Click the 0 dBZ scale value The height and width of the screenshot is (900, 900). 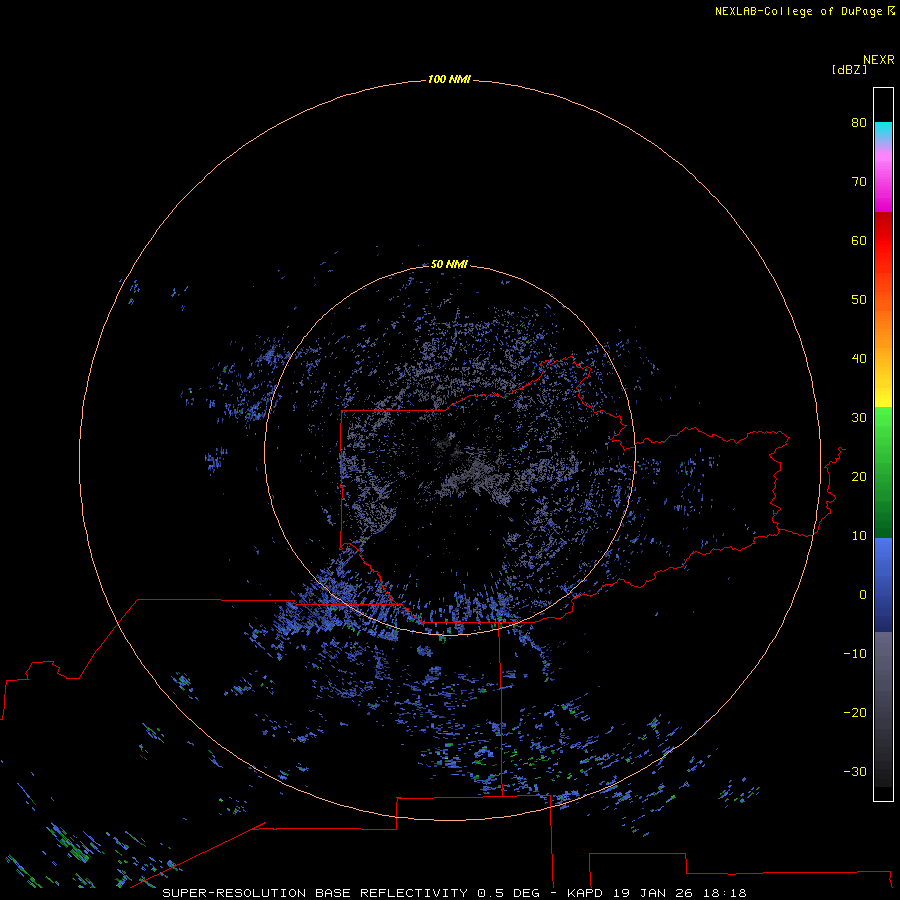click(x=863, y=595)
